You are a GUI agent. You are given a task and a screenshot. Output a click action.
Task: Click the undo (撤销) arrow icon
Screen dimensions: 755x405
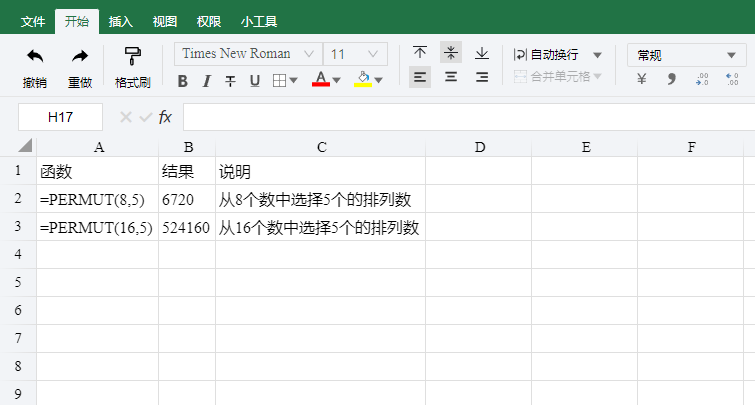pos(35,57)
